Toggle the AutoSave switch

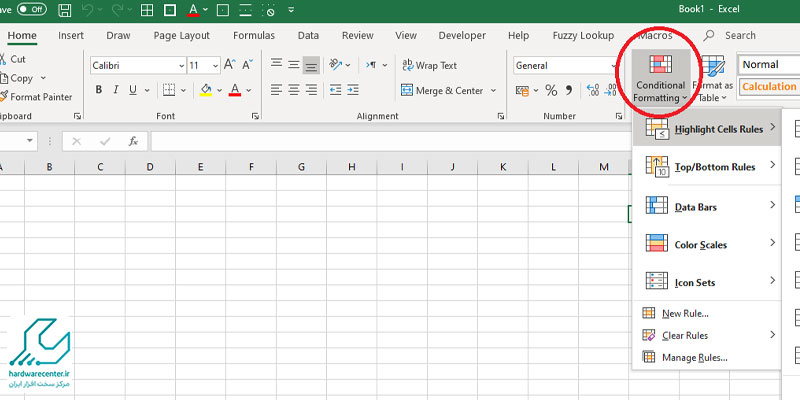coord(32,9)
